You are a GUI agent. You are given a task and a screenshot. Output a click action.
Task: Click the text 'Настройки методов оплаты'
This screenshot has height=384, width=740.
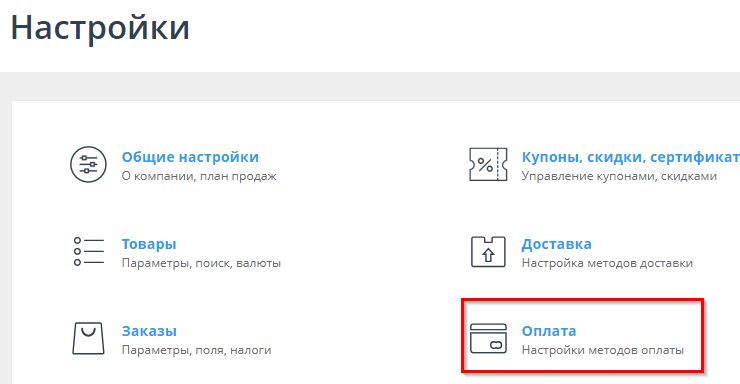(603, 350)
